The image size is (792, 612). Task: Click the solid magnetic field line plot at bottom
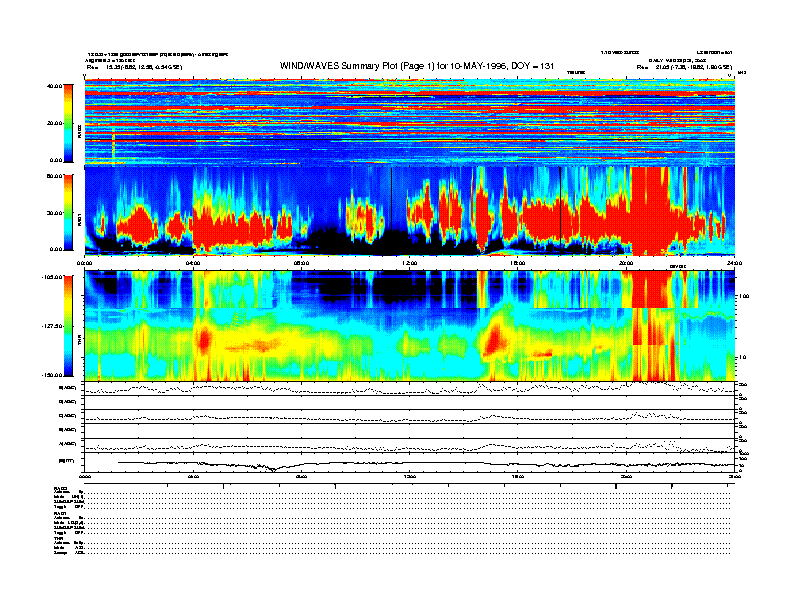pos(410,463)
